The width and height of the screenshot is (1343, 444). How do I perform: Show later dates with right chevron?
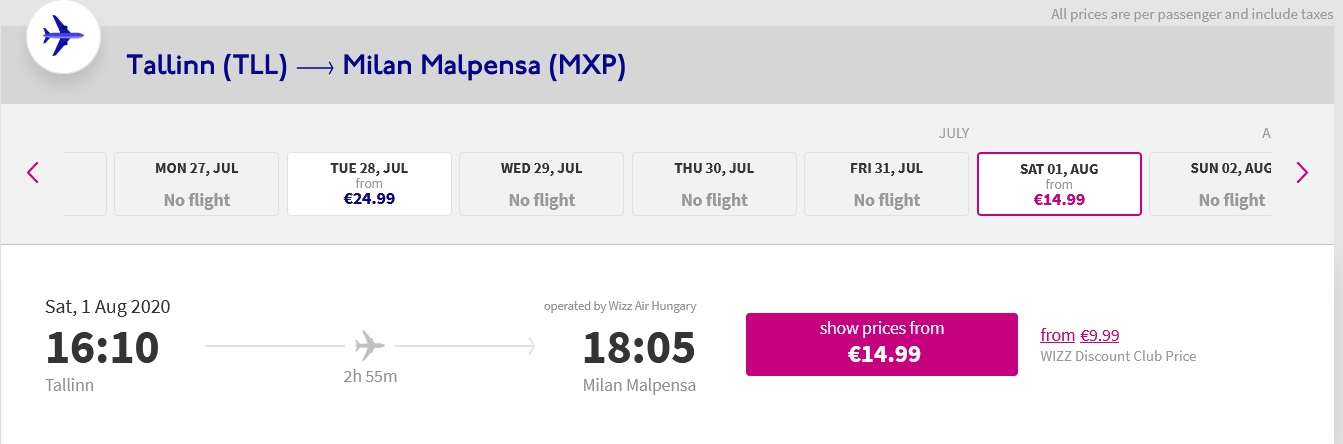click(x=1301, y=173)
